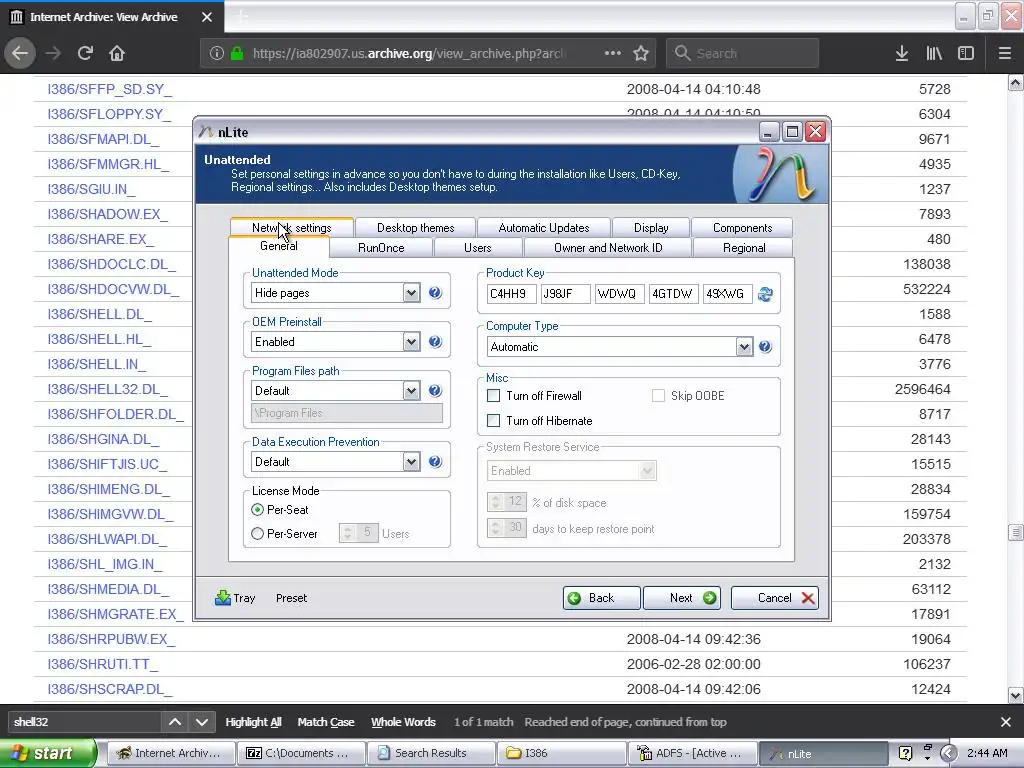1024x768 pixels.
Task: Click the Windows start button
Action: click(x=47, y=753)
